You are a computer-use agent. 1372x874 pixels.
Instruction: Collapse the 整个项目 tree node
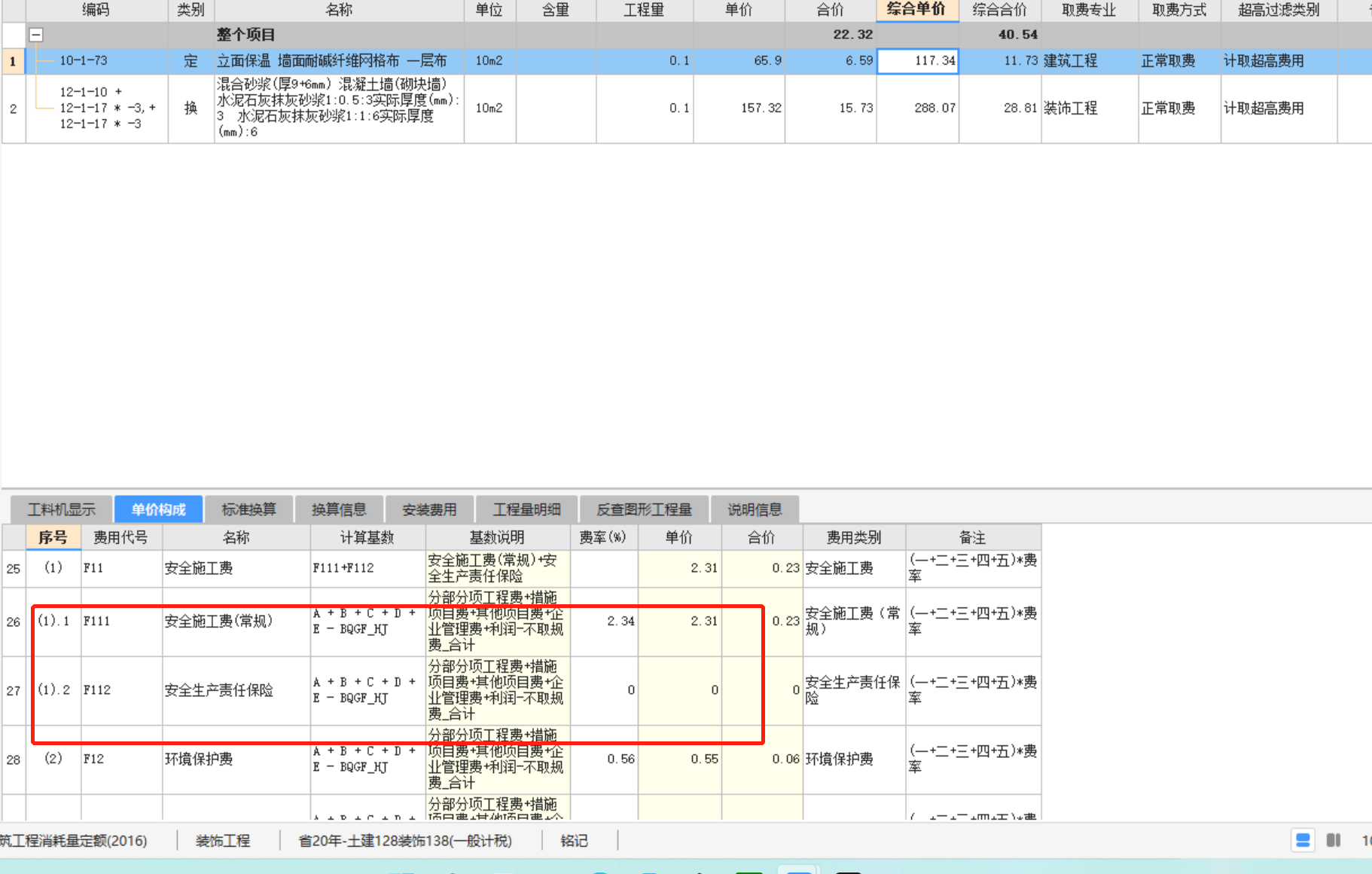pyautogui.click(x=35, y=35)
